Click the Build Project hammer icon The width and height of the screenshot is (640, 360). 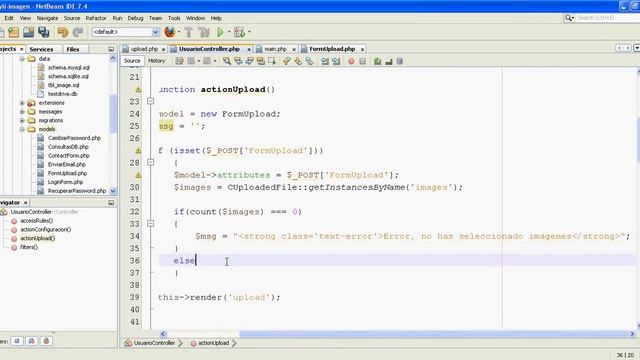click(189, 32)
